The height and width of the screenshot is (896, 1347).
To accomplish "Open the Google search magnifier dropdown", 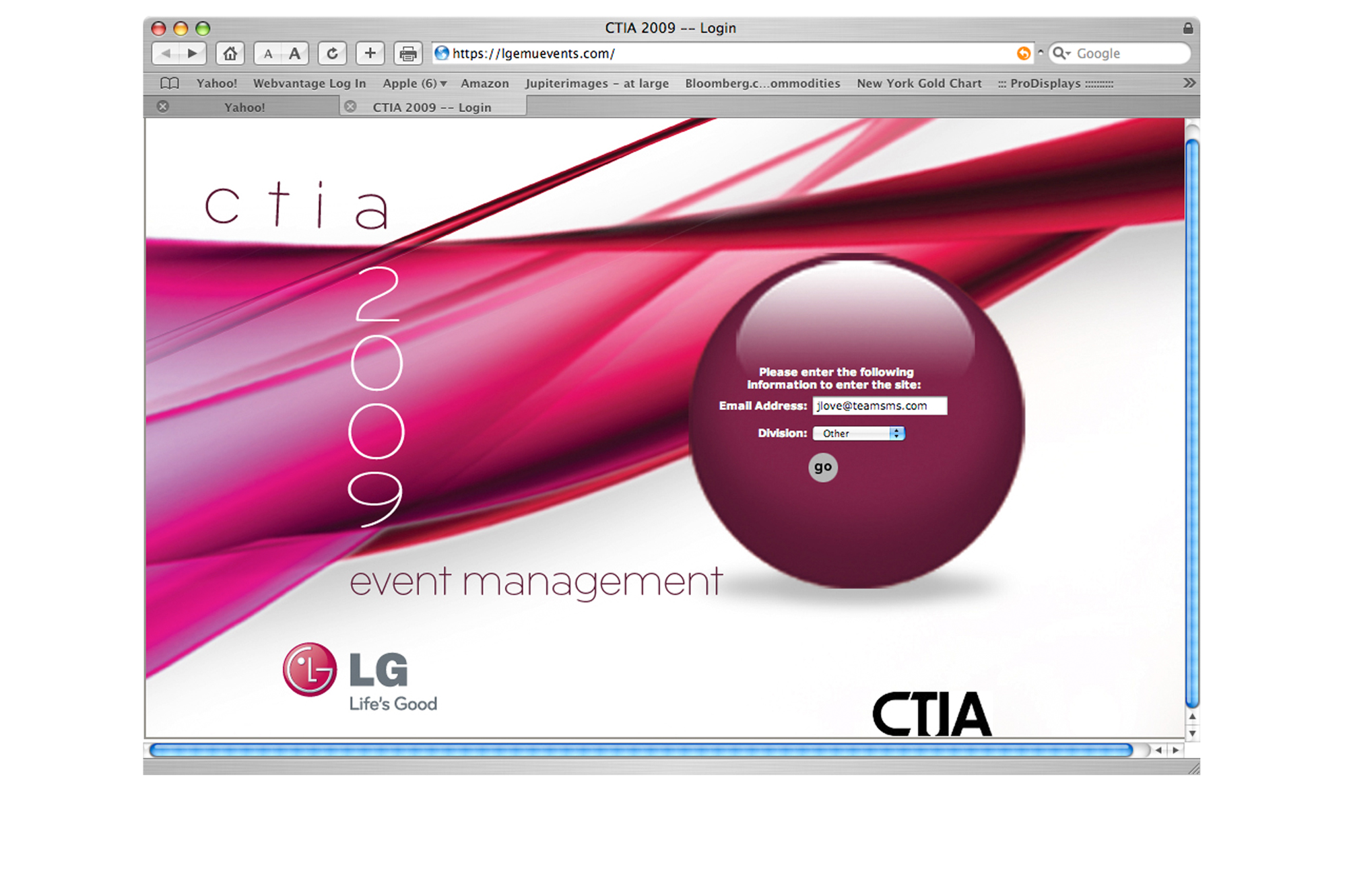I will pos(1062,53).
